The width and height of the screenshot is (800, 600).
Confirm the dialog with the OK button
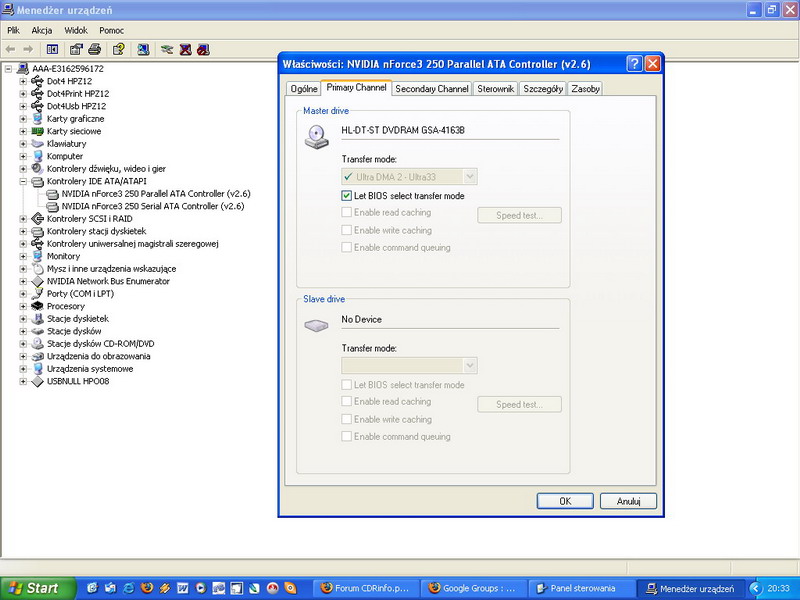[x=565, y=501]
